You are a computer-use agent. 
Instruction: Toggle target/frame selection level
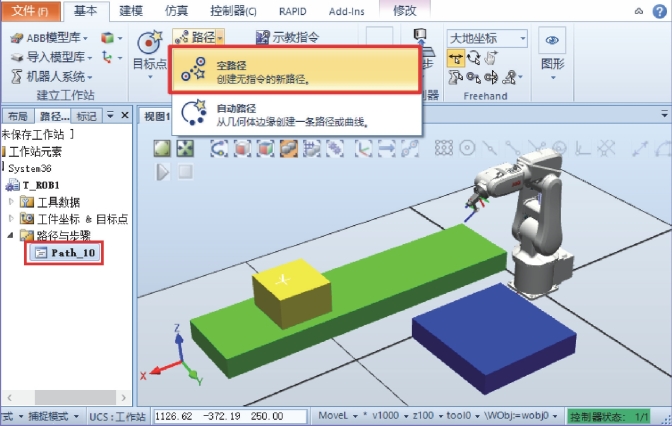coord(363,148)
